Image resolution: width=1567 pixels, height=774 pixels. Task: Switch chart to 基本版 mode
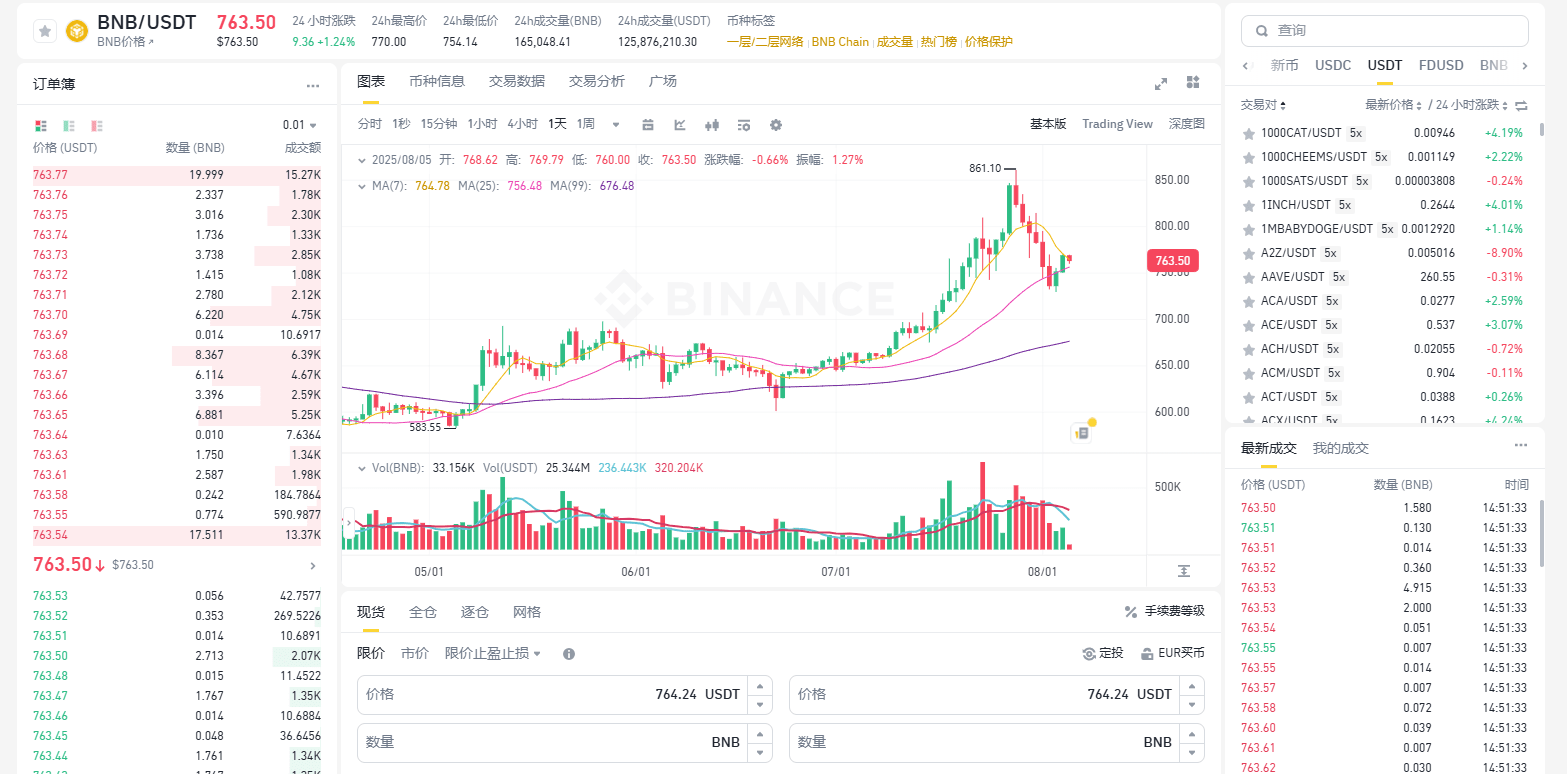tap(1048, 124)
